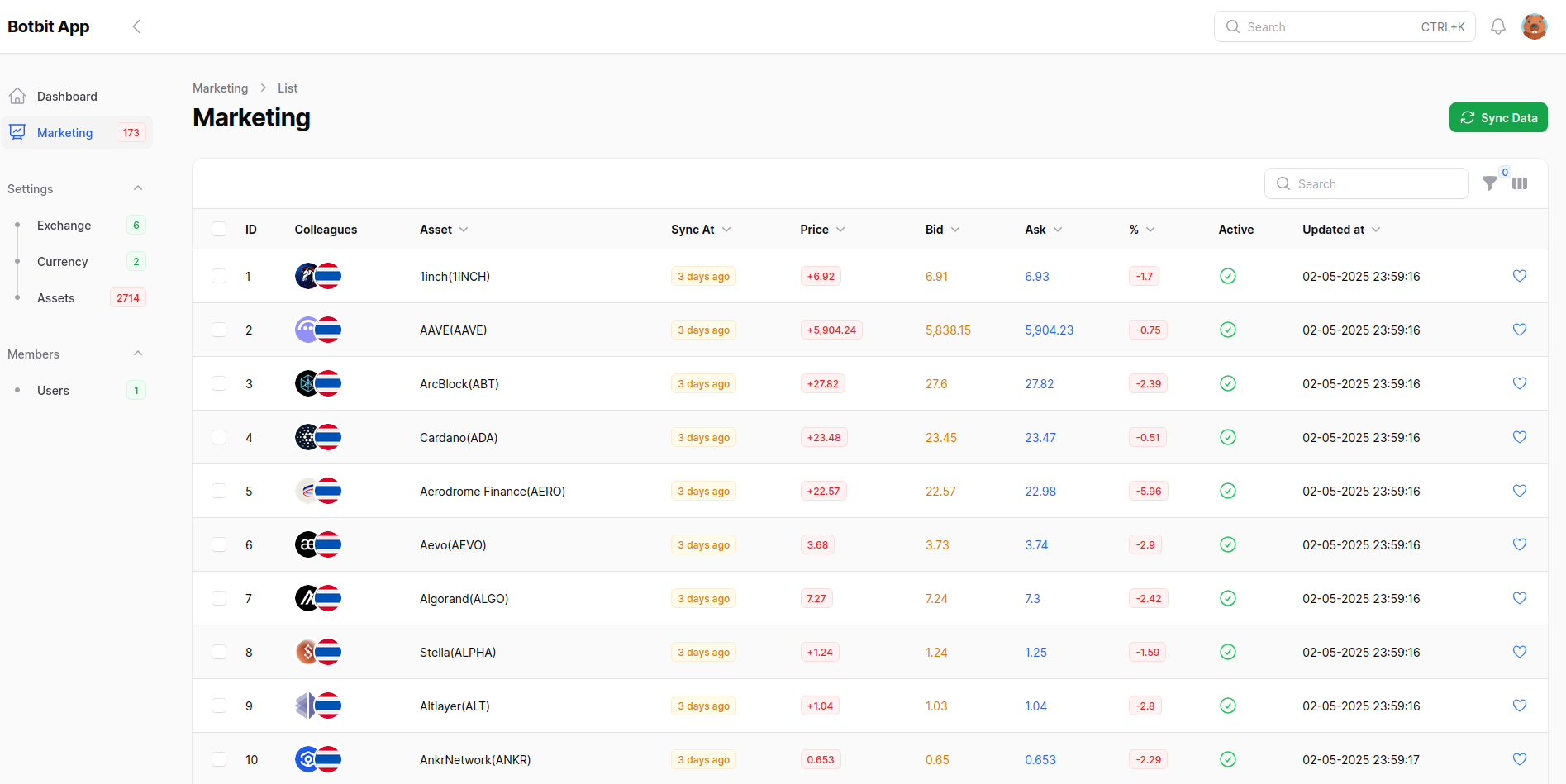Click active check icon for AAVE row
This screenshot has width=1566, height=784.
(x=1228, y=330)
